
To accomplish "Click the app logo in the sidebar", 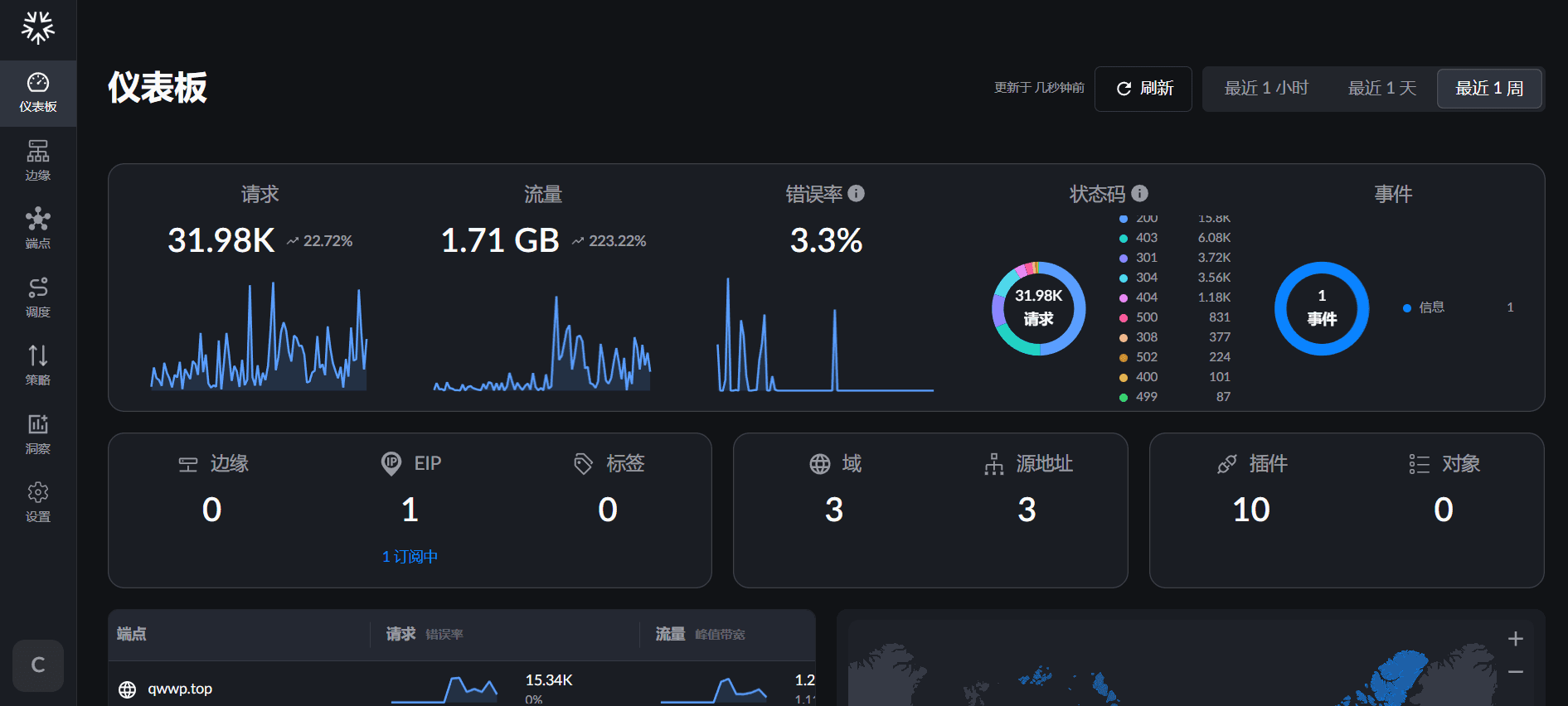I will (38, 27).
